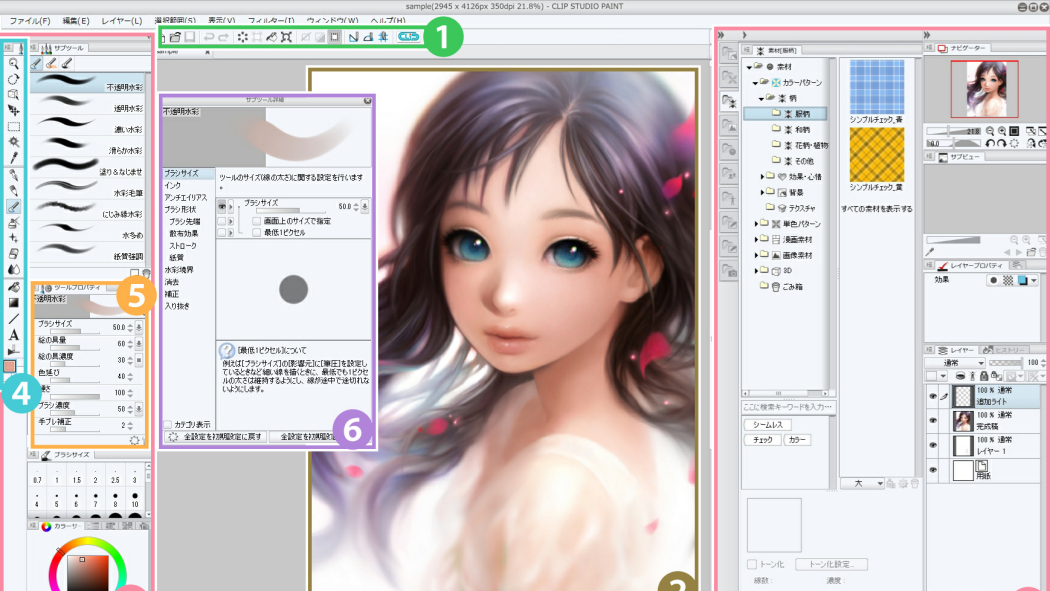This screenshot has width=1050, height=591.
Task: Open the ファイル(F) menu
Action: click(x=30, y=21)
